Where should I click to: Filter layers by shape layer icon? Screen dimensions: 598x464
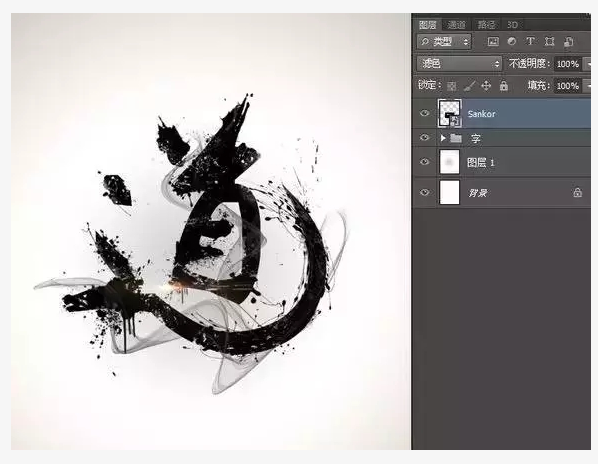pos(549,42)
